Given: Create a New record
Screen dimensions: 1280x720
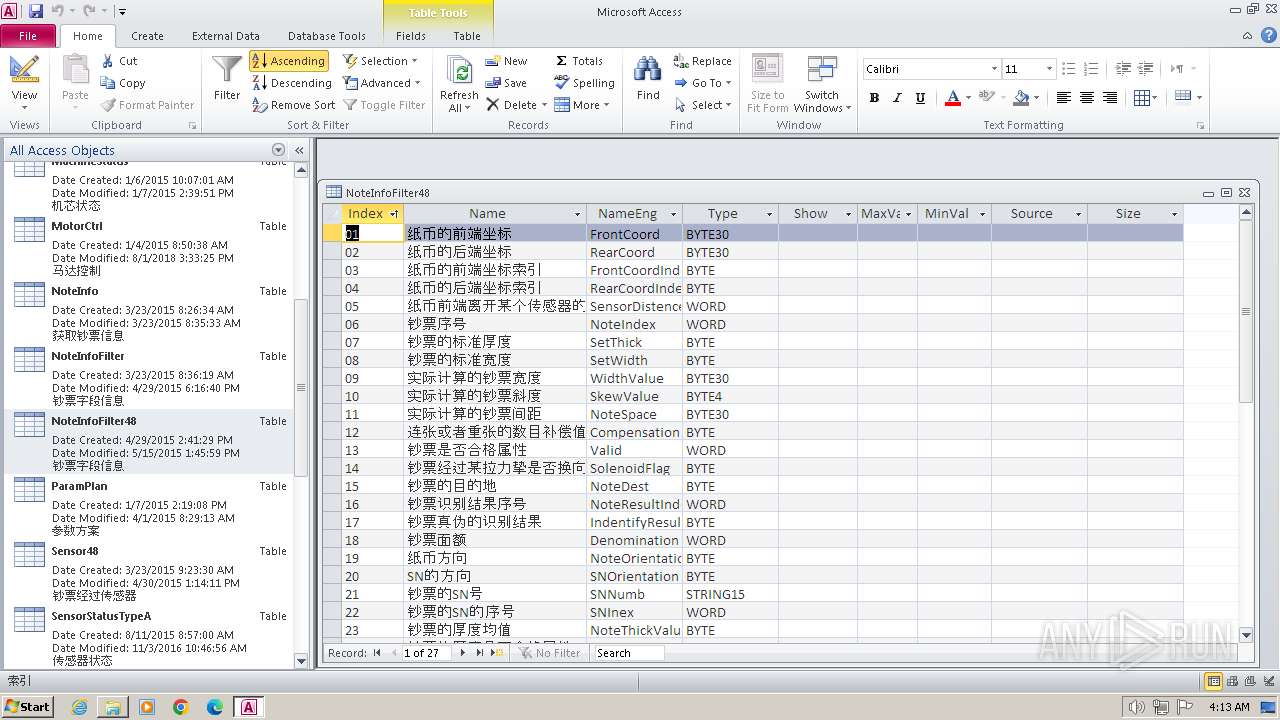Looking at the screenshot, I should [x=506, y=61].
